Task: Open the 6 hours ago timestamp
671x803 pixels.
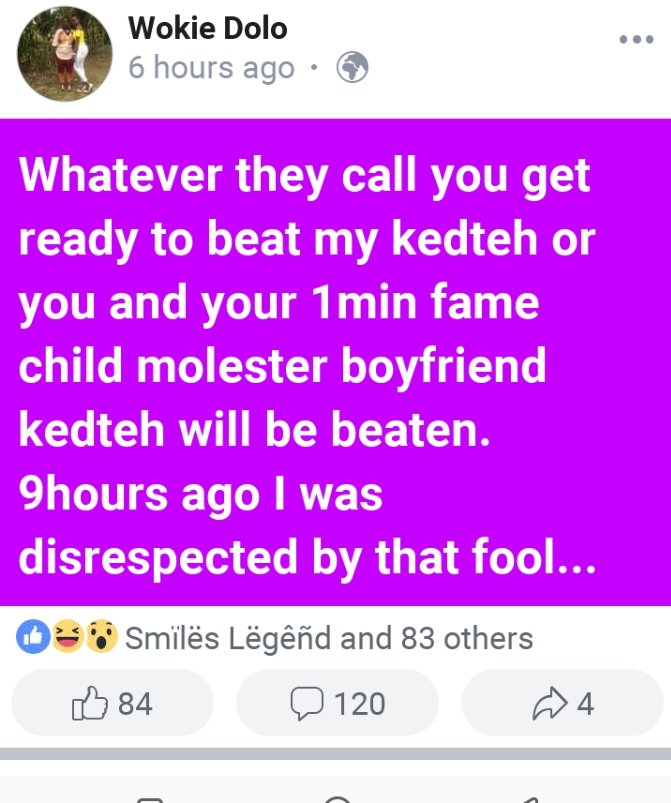Action: click(212, 68)
